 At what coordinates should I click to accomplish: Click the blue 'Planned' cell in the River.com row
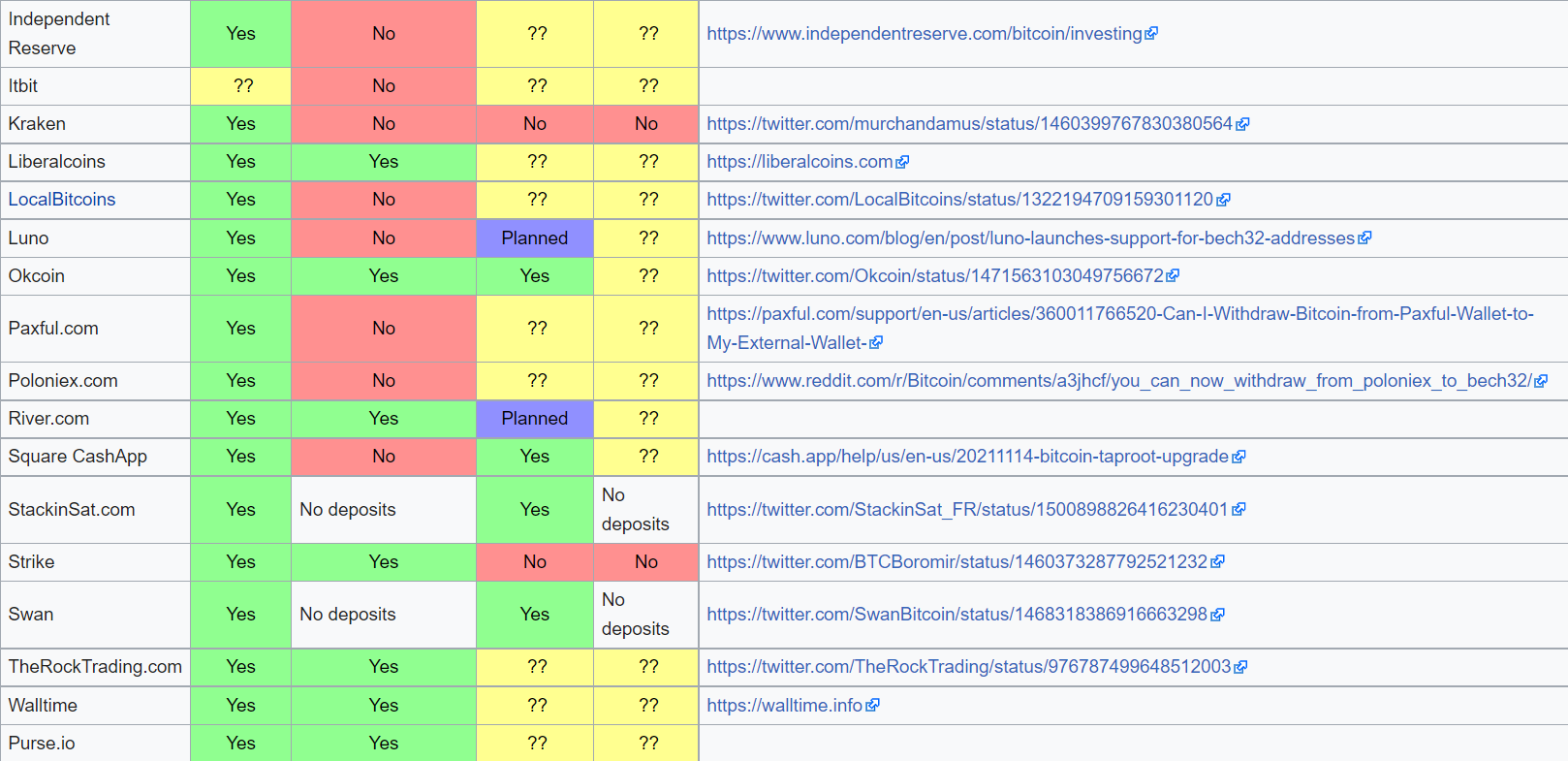click(535, 419)
